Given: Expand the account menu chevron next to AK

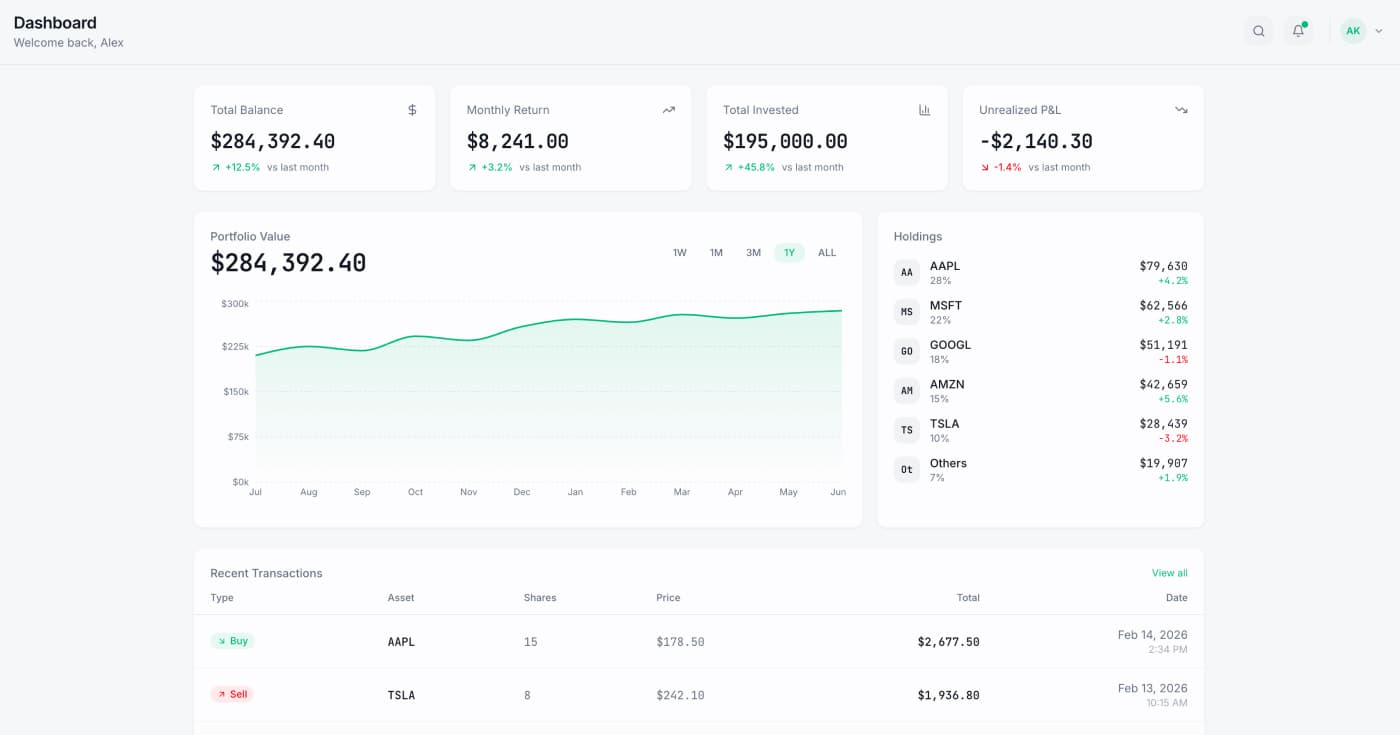Looking at the screenshot, I should pos(1377,31).
